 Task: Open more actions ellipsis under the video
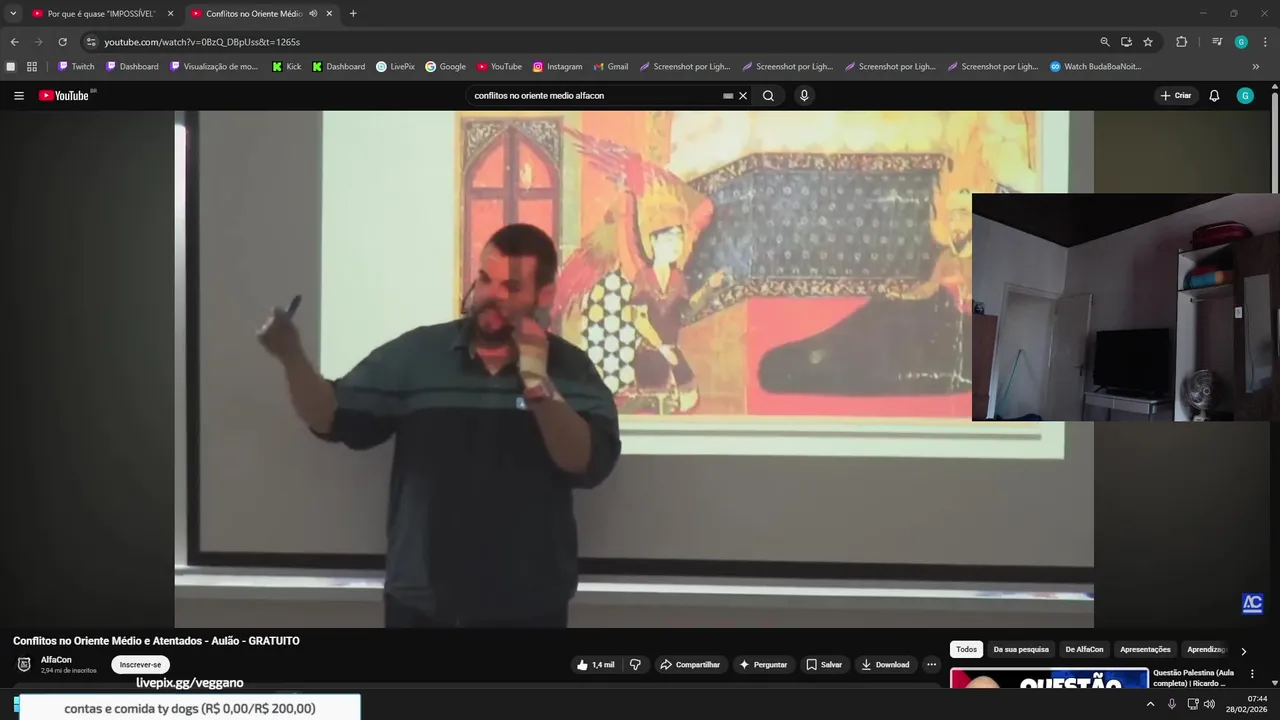point(931,665)
